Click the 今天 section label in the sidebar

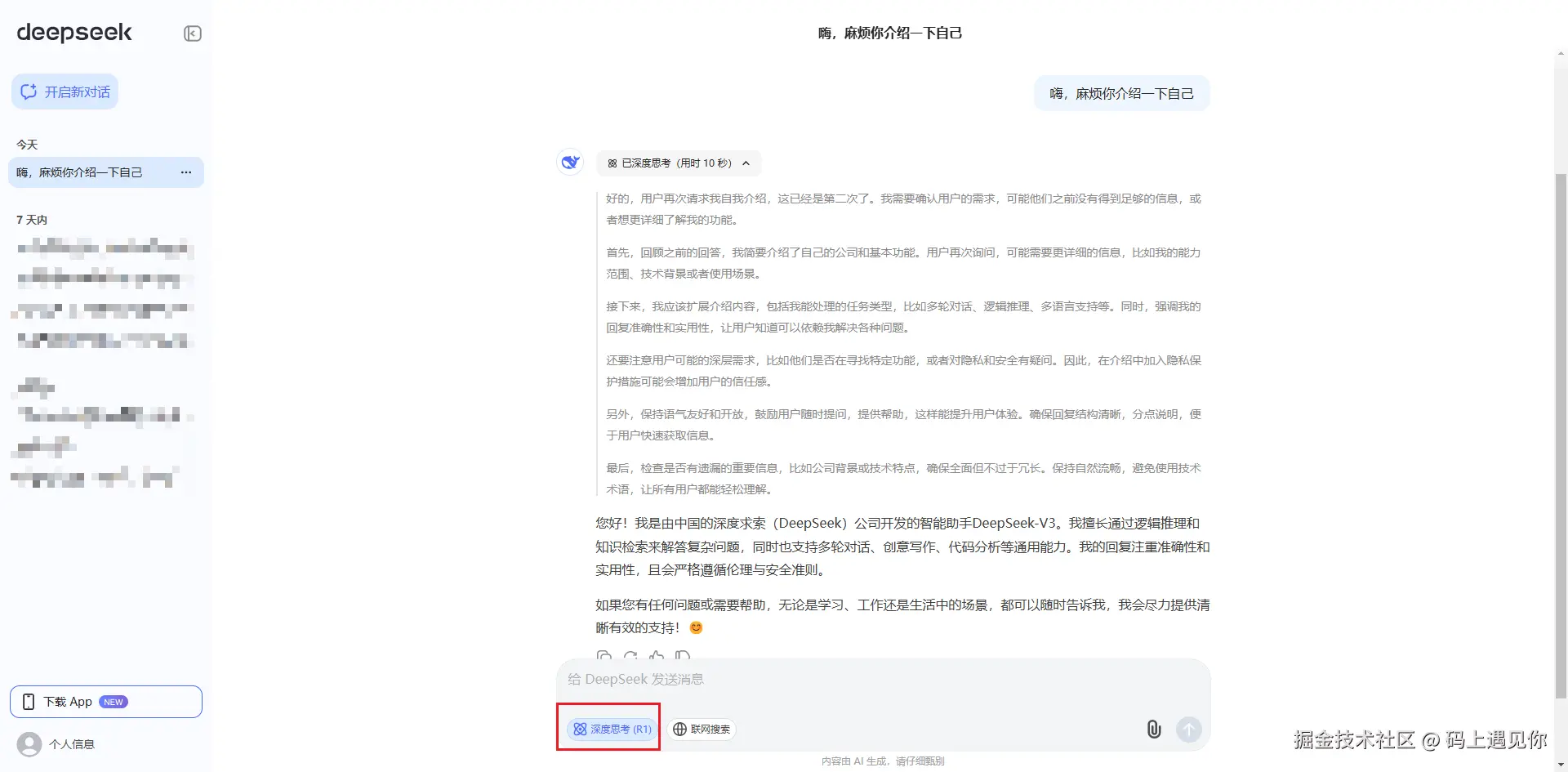coord(27,145)
